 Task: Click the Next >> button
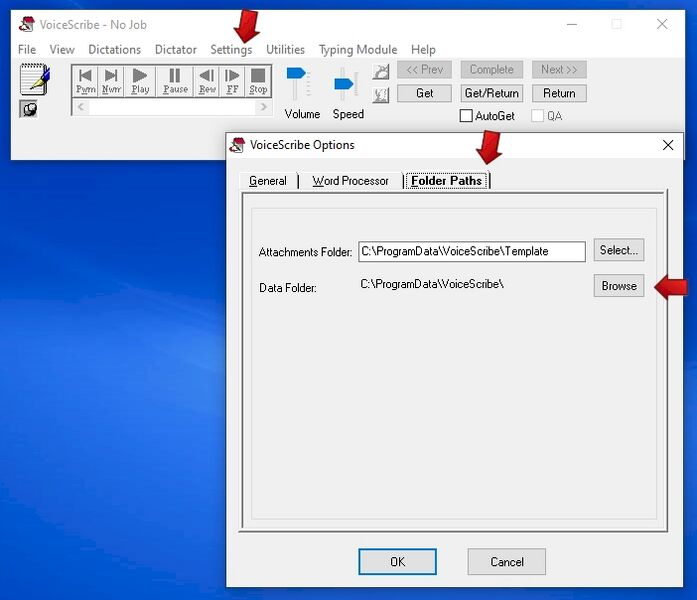(x=559, y=70)
